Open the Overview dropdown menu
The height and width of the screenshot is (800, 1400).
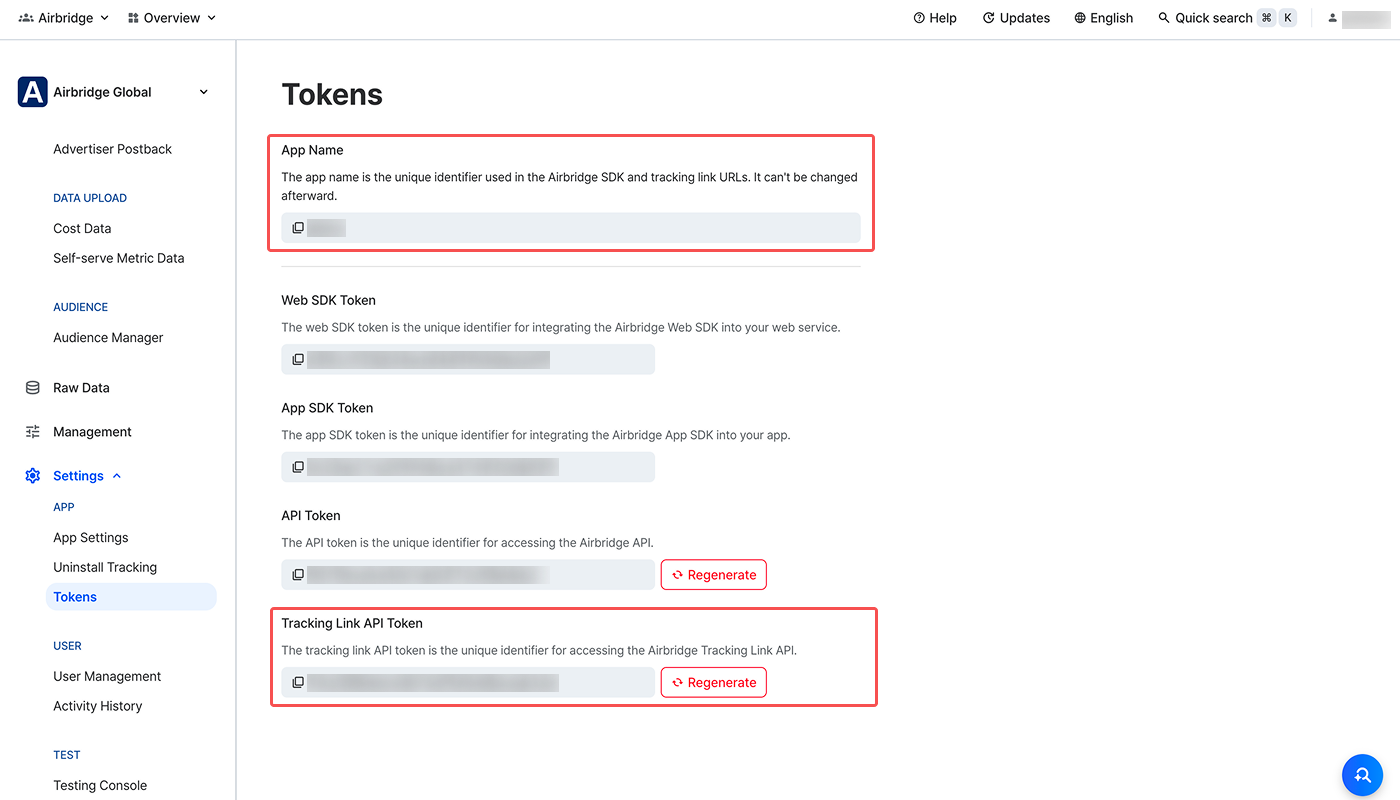[x=172, y=18]
